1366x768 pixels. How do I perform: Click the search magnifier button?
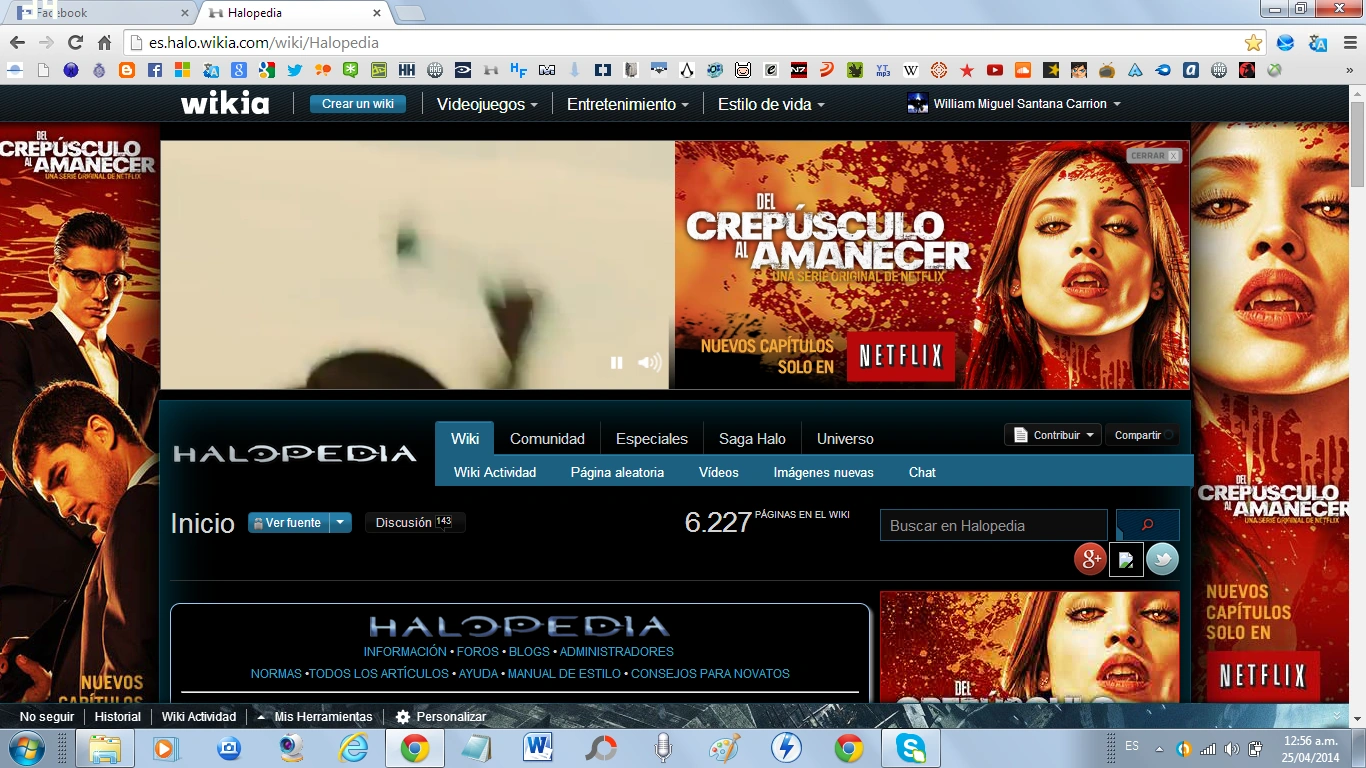click(x=1147, y=525)
